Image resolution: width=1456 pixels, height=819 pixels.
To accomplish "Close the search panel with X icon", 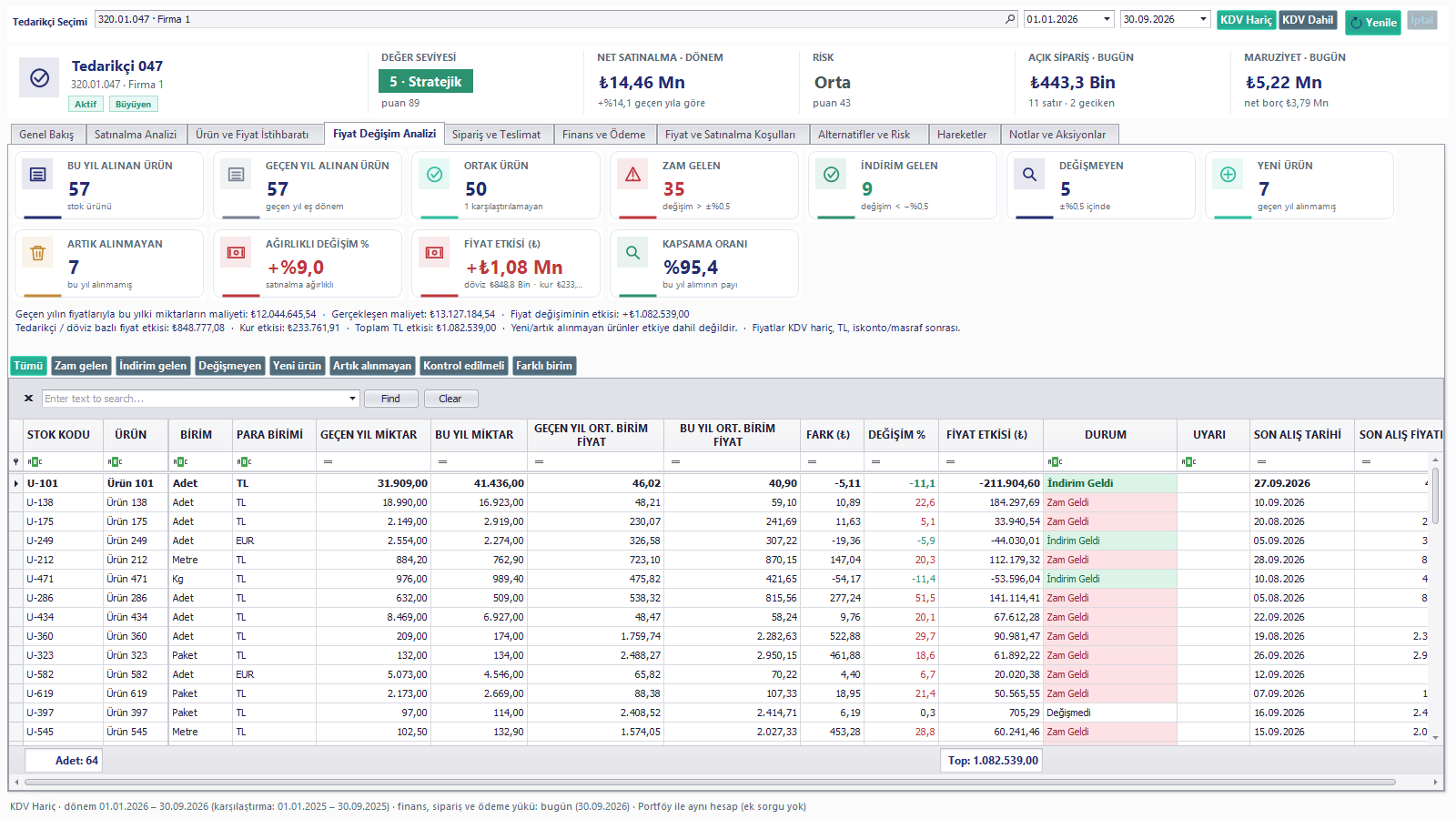I will 28,399.
